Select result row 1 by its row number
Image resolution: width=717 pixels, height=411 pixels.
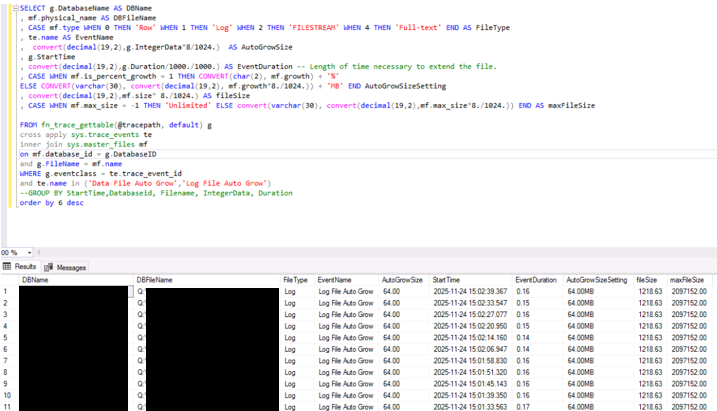(x=7, y=292)
